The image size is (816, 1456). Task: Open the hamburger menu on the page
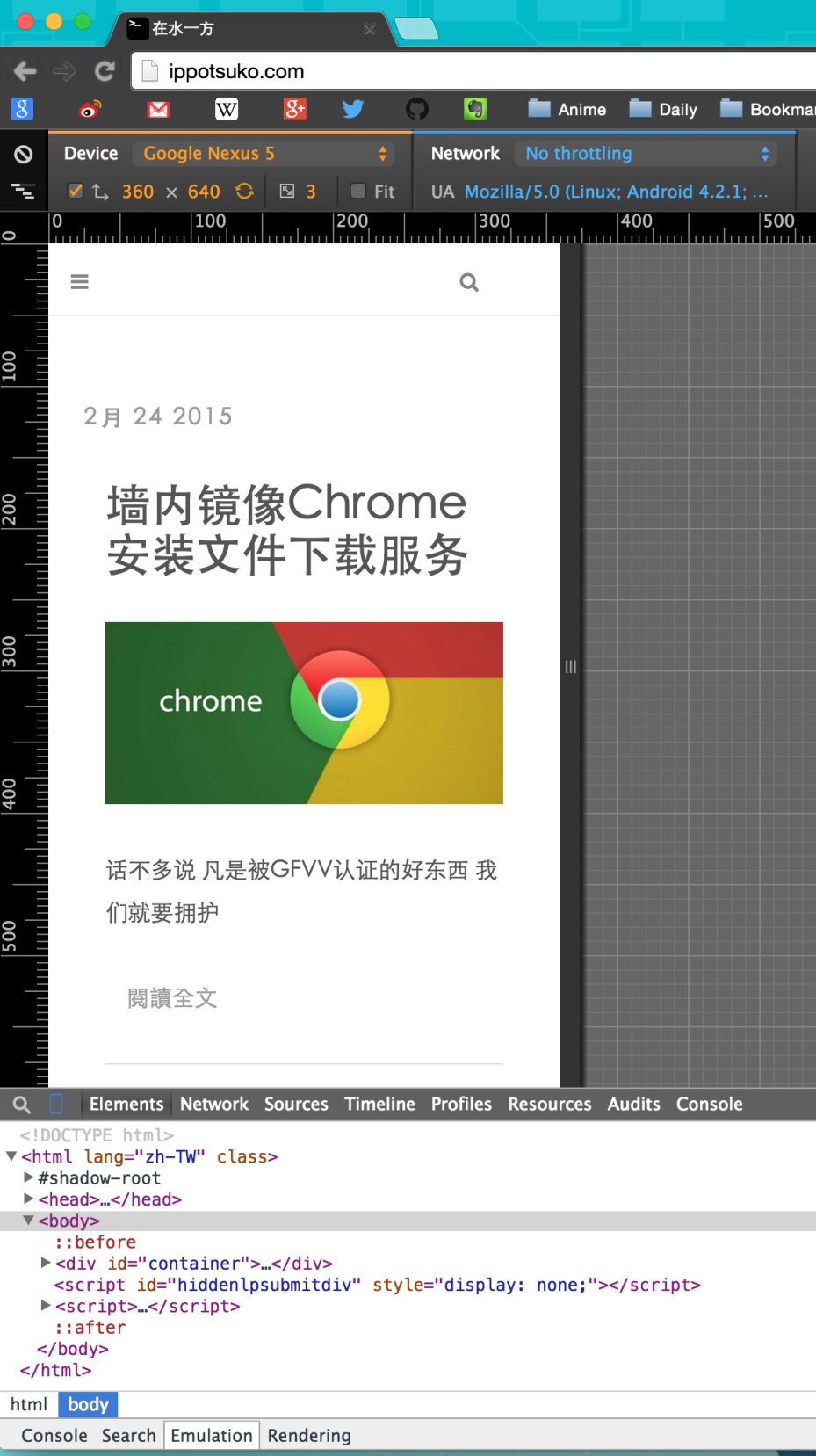[x=80, y=282]
